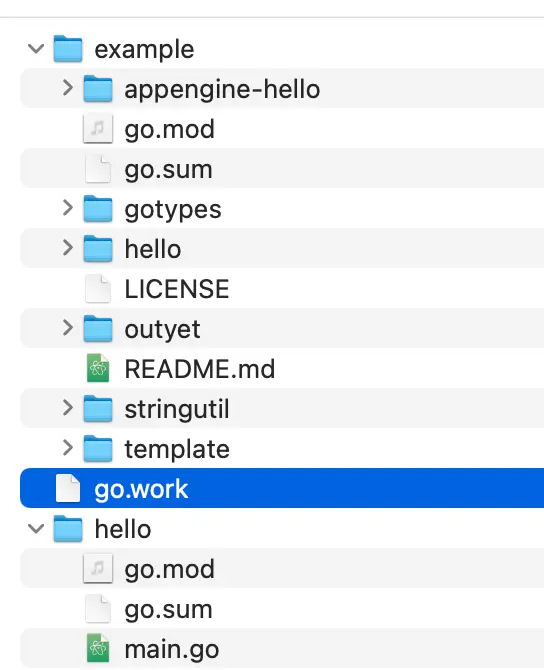Collapse the bottom hello folder
The image size is (544, 670).
click(36, 529)
